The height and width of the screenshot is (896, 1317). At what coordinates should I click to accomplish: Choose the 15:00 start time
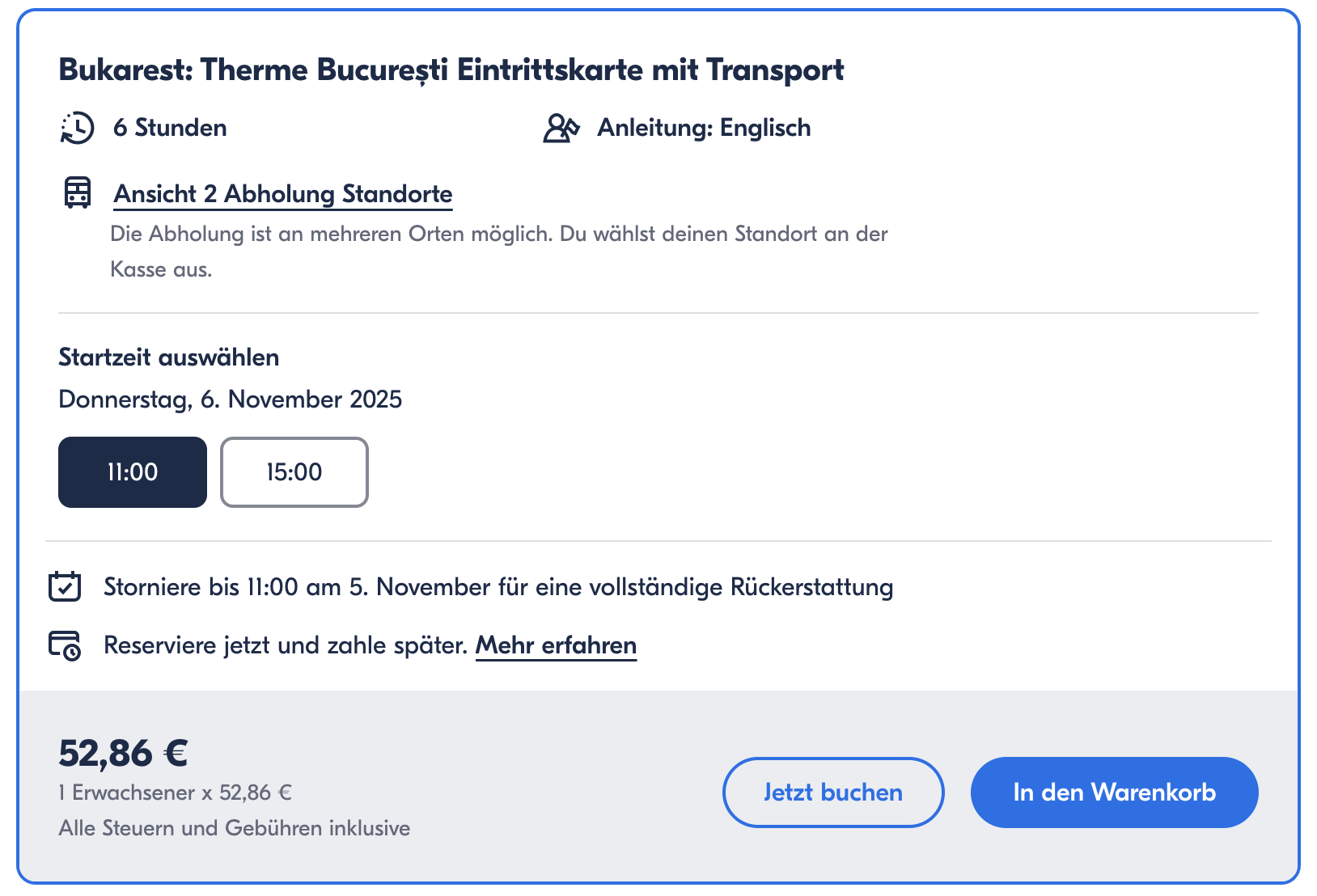(294, 472)
